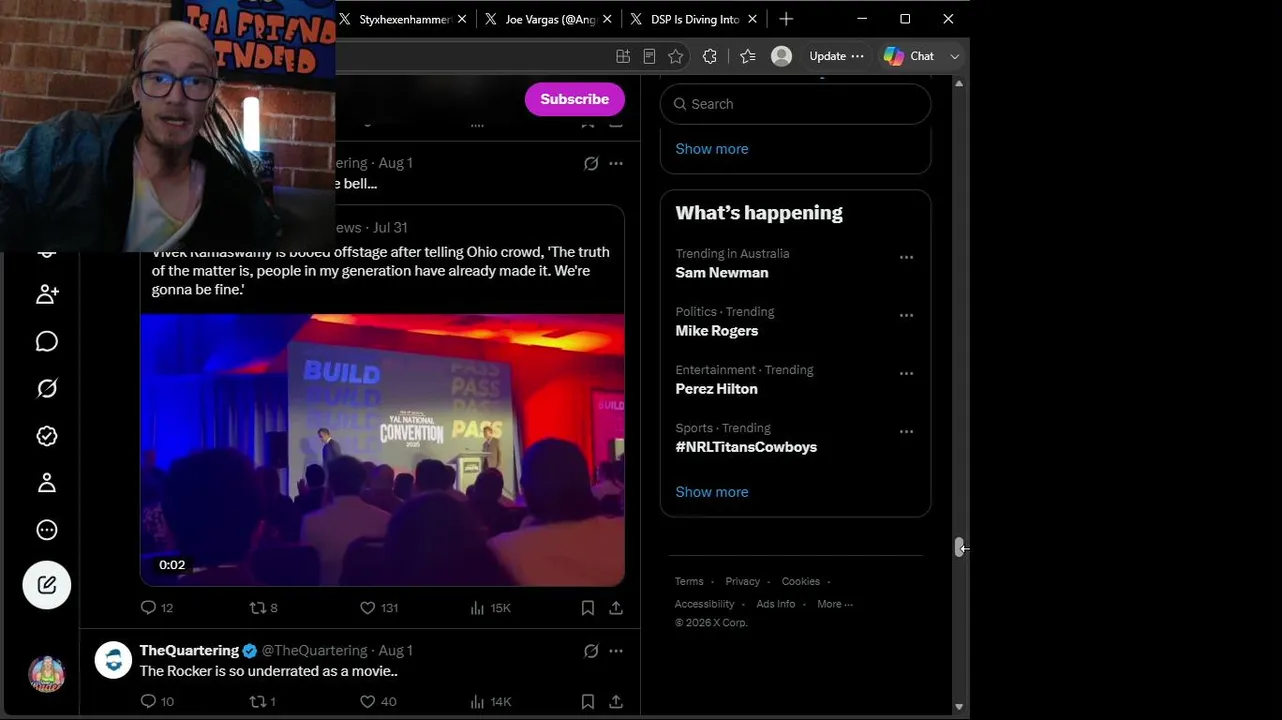Open the Privacy footer link

(743, 581)
